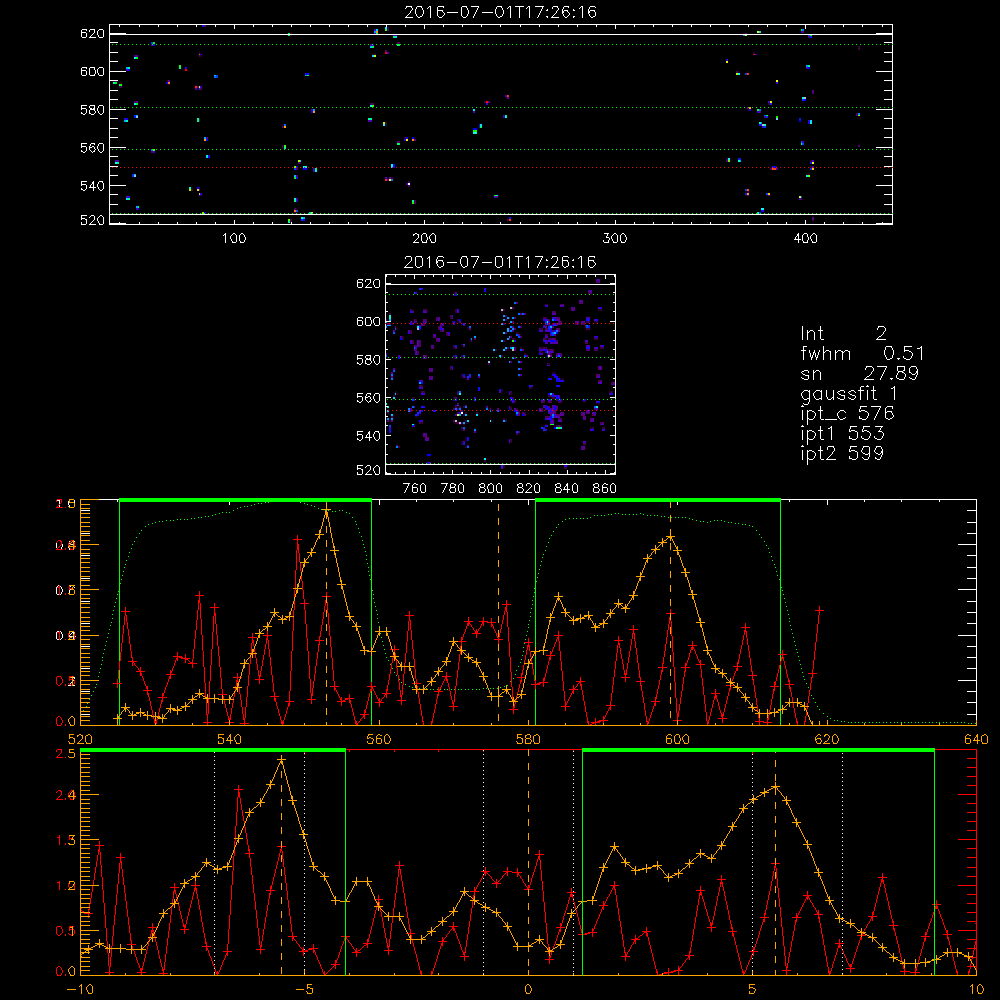Select the 'fwhm 0.51' value
Viewport: 1000px width, 1000px height.
[x=862, y=353]
